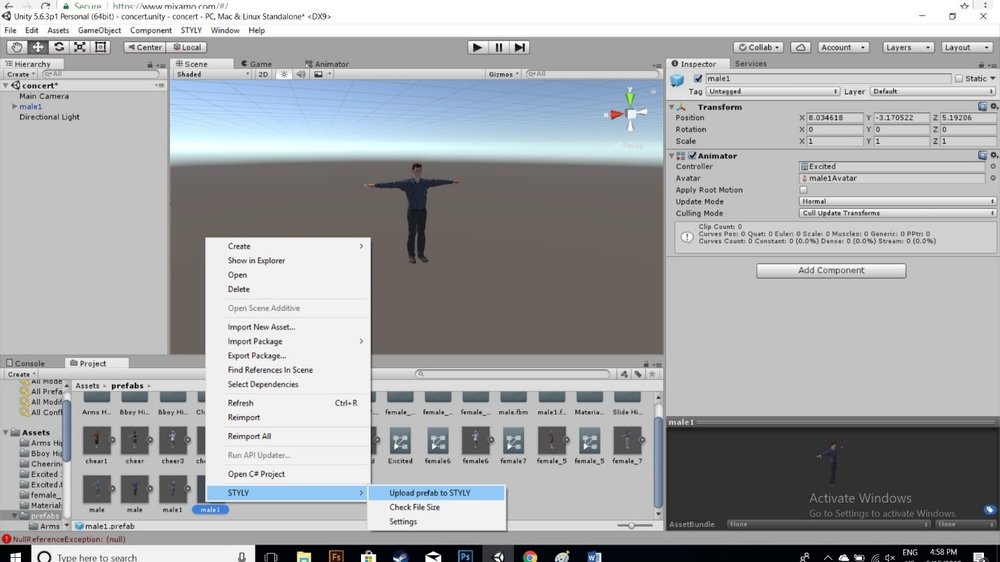Open the GameObject menu
Image resolution: width=1000 pixels, height=562 pixels.
pyautogui.click(x=99, y=30)
